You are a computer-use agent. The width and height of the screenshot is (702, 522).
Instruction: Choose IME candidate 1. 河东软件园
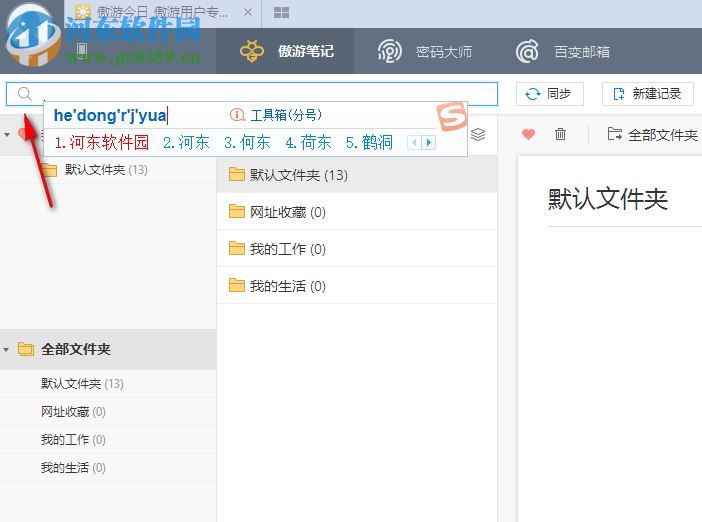pyautogui.click(x=102, y=142)
